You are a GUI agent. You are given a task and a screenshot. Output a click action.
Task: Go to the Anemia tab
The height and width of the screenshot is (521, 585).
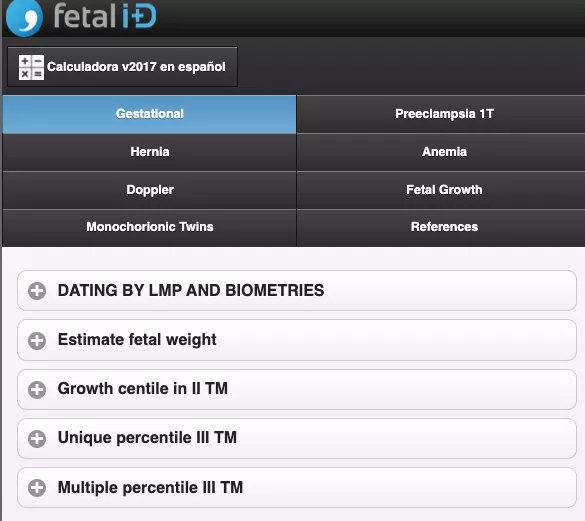click(441, 152)
